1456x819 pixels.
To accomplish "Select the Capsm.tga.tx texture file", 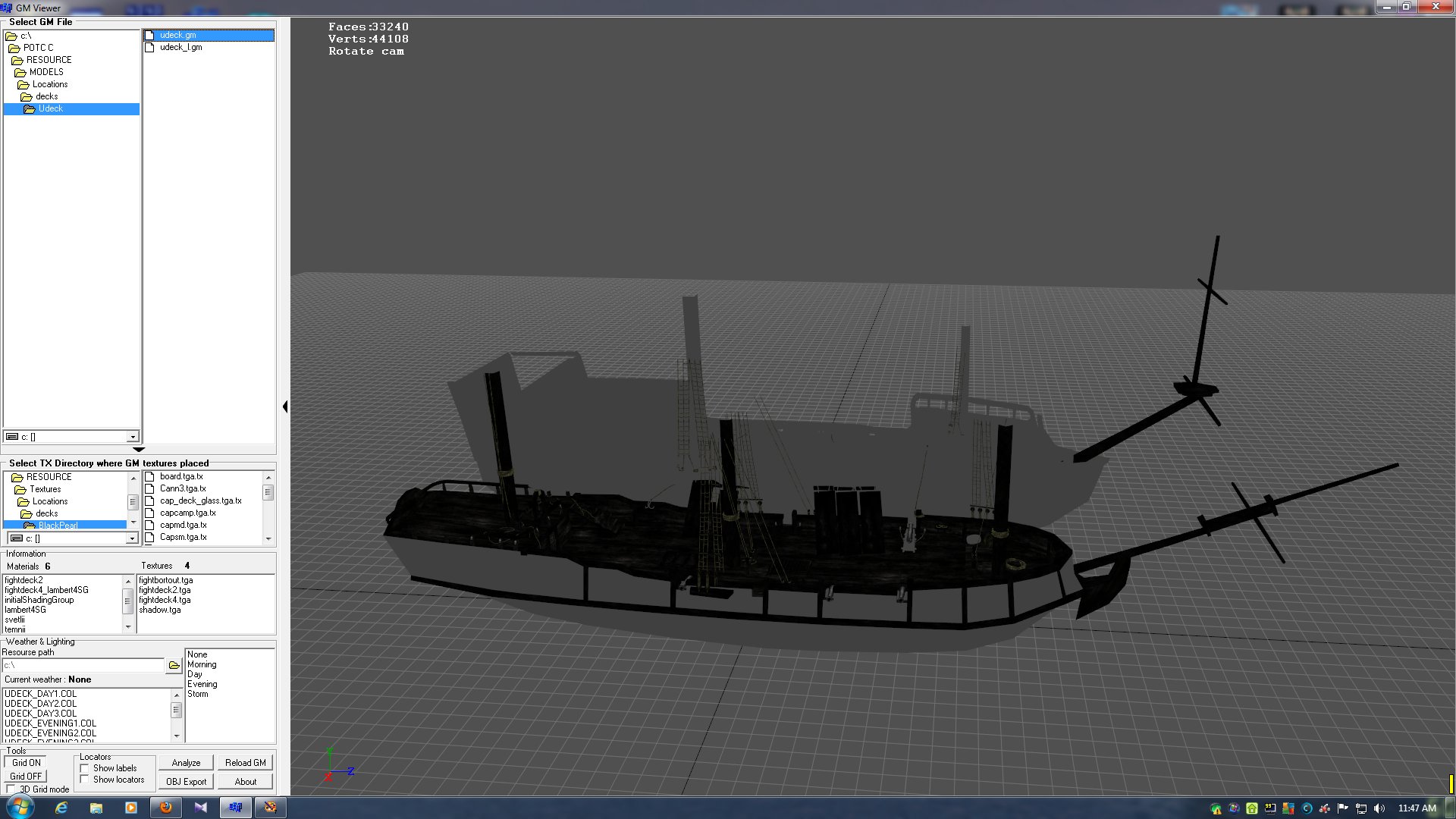I will pyautogui.click(x=183, y=538).
